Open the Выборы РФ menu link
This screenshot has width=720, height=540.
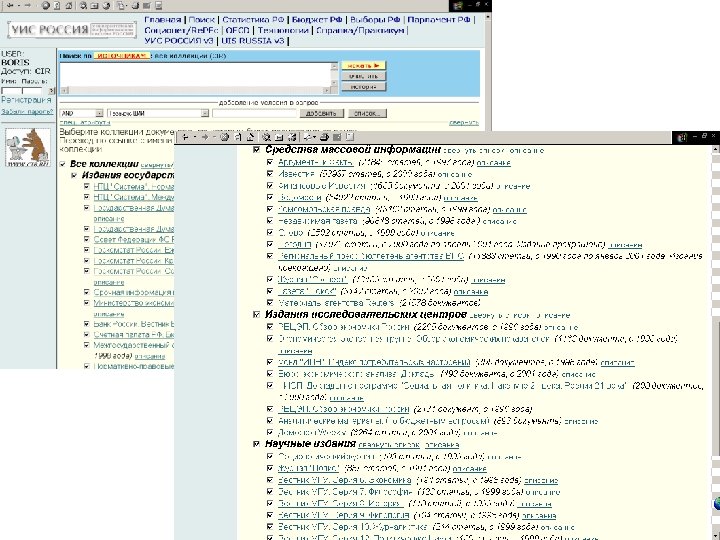tap(375, 20)
